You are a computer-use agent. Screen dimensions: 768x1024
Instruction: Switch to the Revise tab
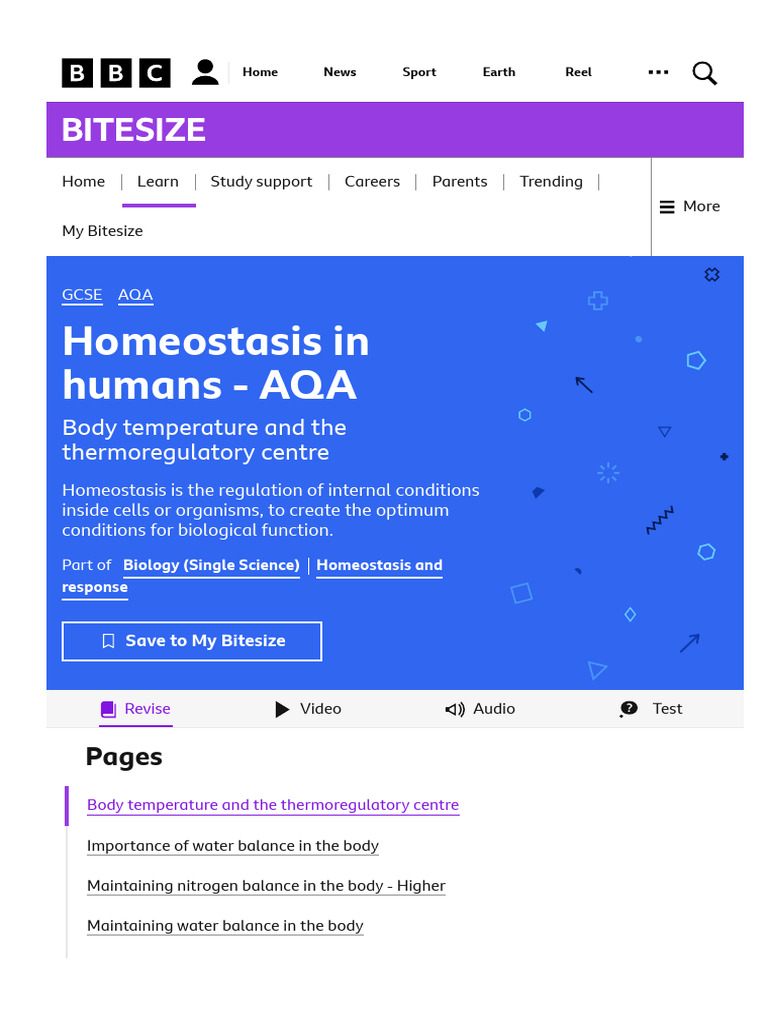[136, 709]
